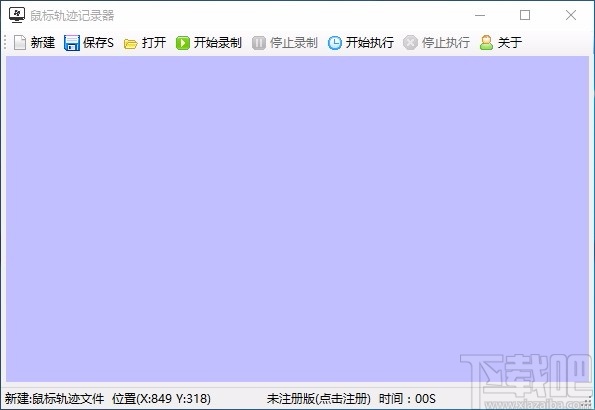The height and width of the screenshot is (410, 595).
Task: Click the green 开始录制 play icon
Action: 183,43
